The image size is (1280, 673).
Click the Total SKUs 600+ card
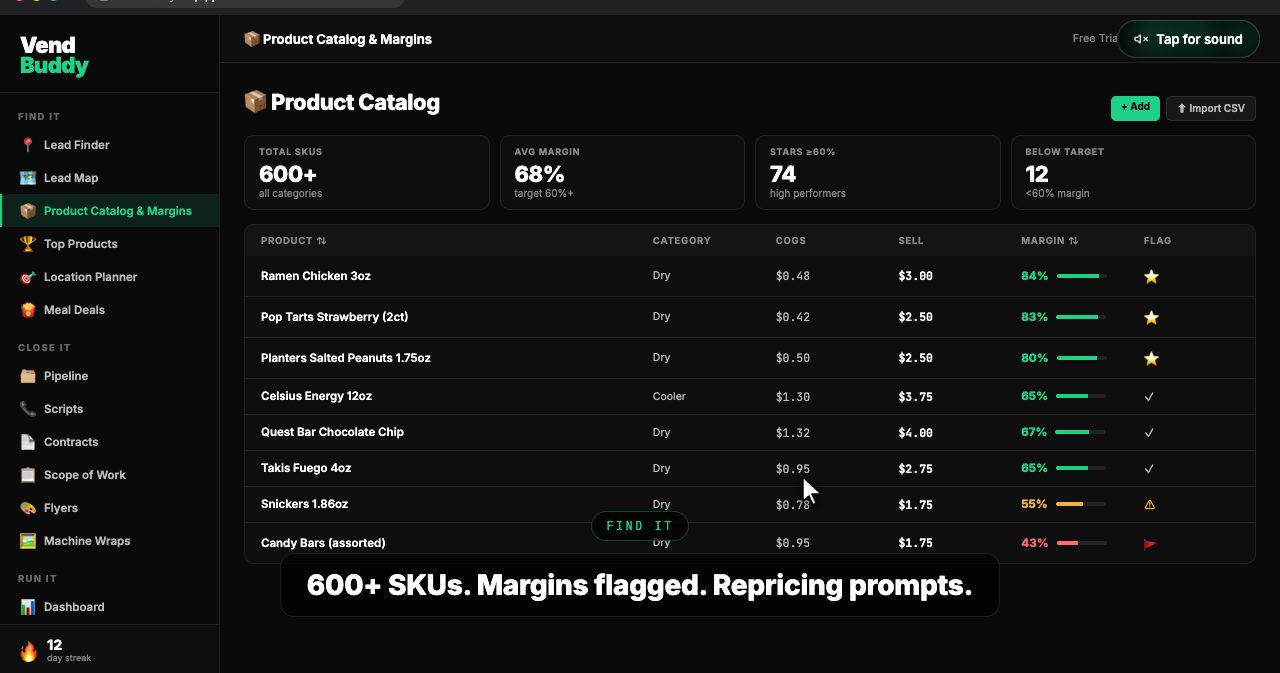367,173
